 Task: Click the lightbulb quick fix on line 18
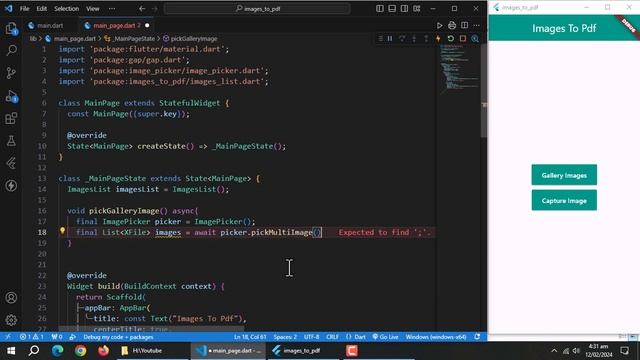[x=62, y=231]
